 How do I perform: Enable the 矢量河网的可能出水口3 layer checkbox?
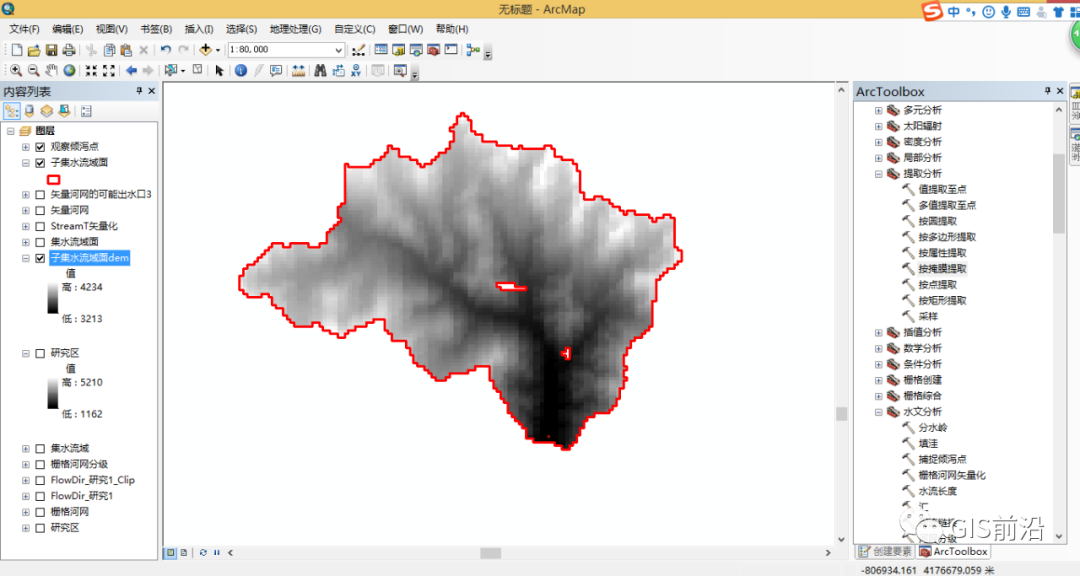coord(40,194)
